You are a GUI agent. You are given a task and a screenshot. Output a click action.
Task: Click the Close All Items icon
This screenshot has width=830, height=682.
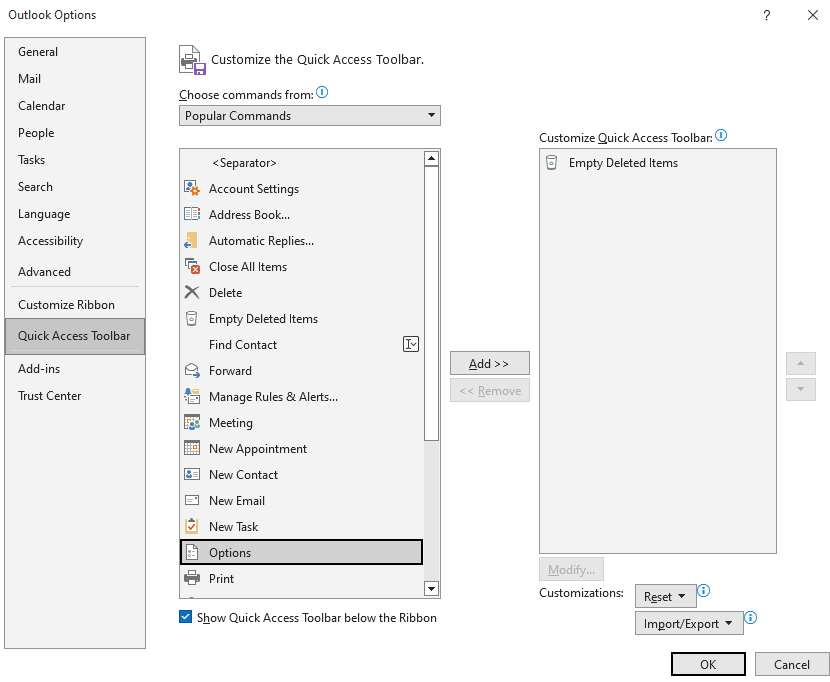[192, 266]
